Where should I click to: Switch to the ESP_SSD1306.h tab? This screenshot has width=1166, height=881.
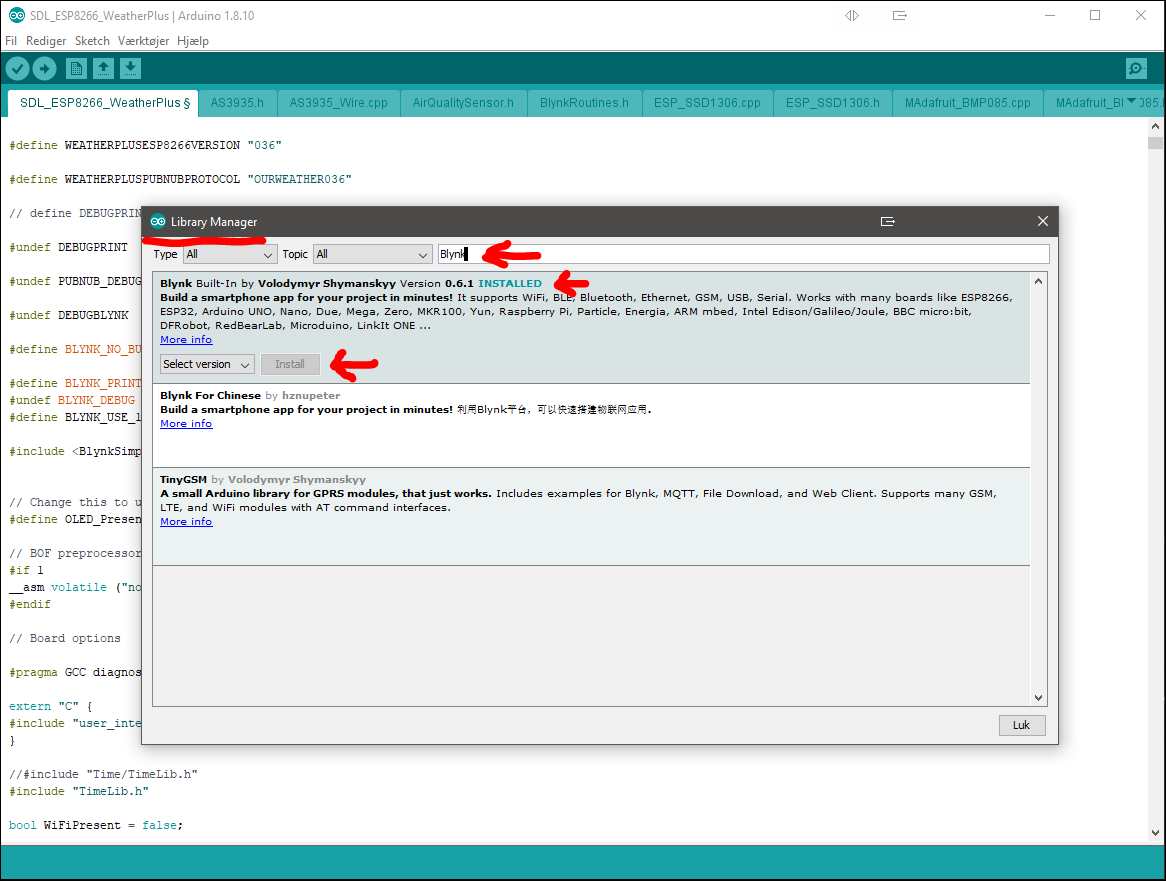click(833, 103)
